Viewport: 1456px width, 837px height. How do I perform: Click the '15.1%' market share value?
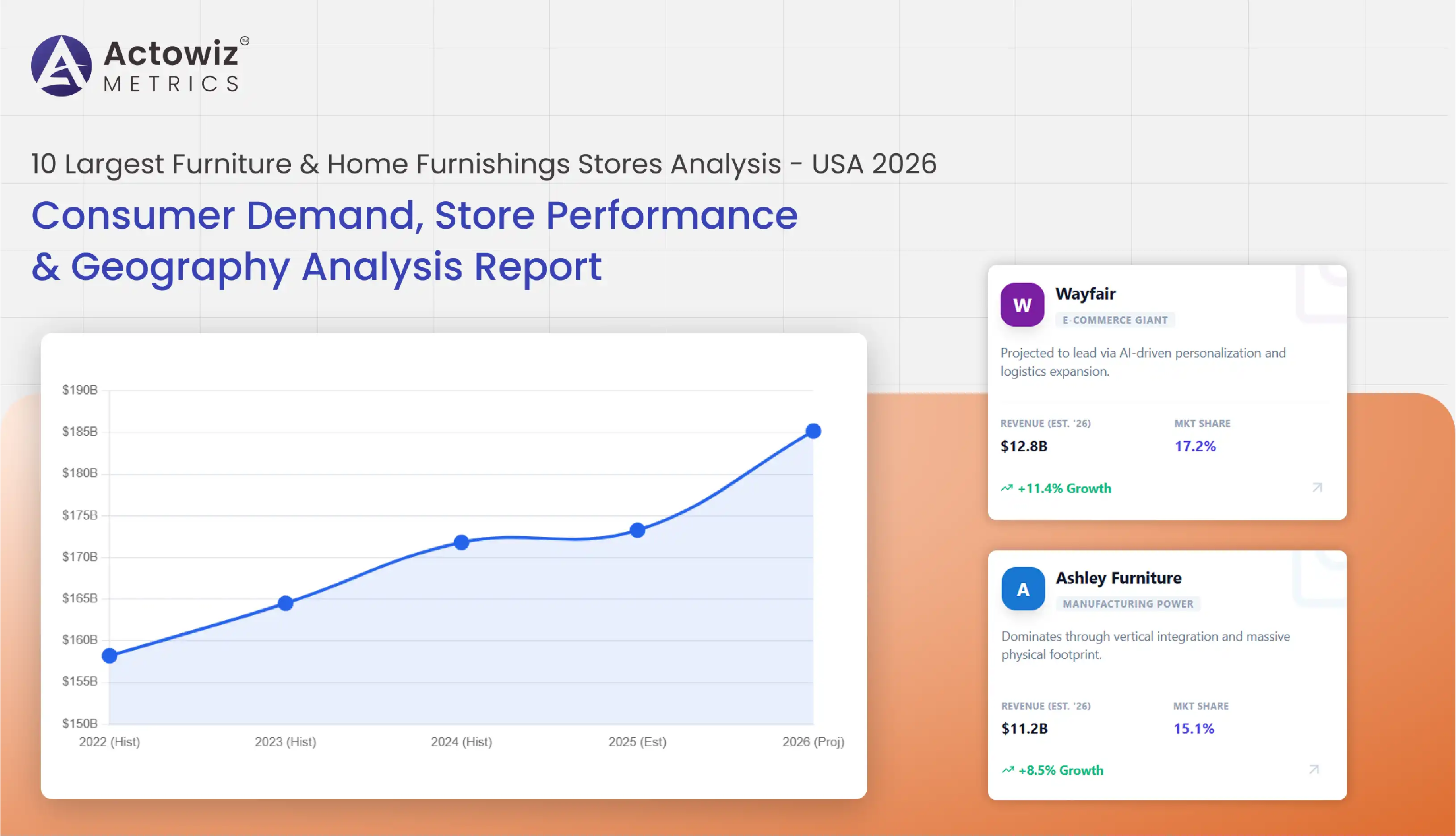point(1193,728)
